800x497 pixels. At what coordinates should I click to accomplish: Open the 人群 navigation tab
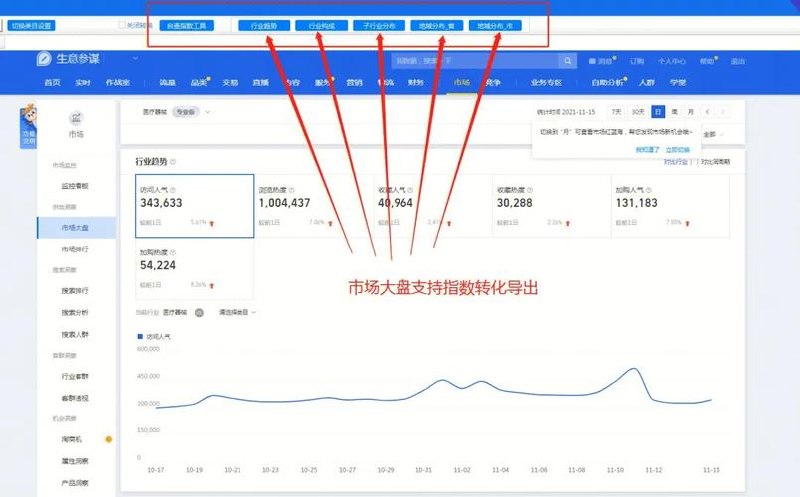click(x=646, y=82)
